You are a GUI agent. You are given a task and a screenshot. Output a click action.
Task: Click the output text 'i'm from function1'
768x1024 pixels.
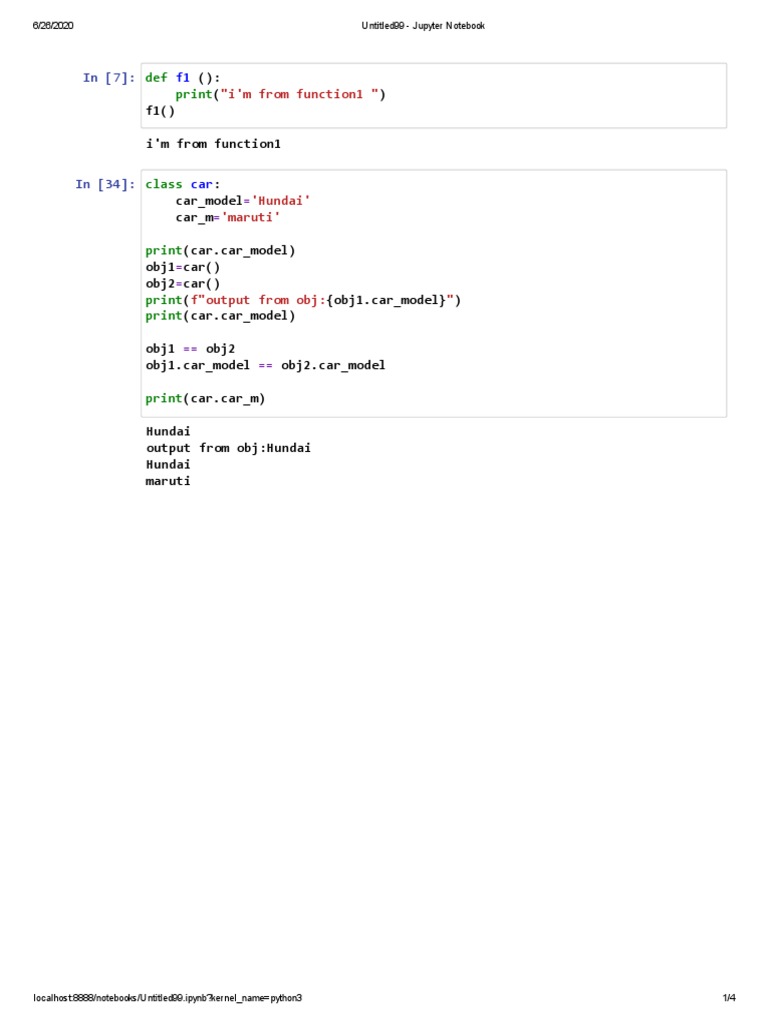tap(213, 144)
